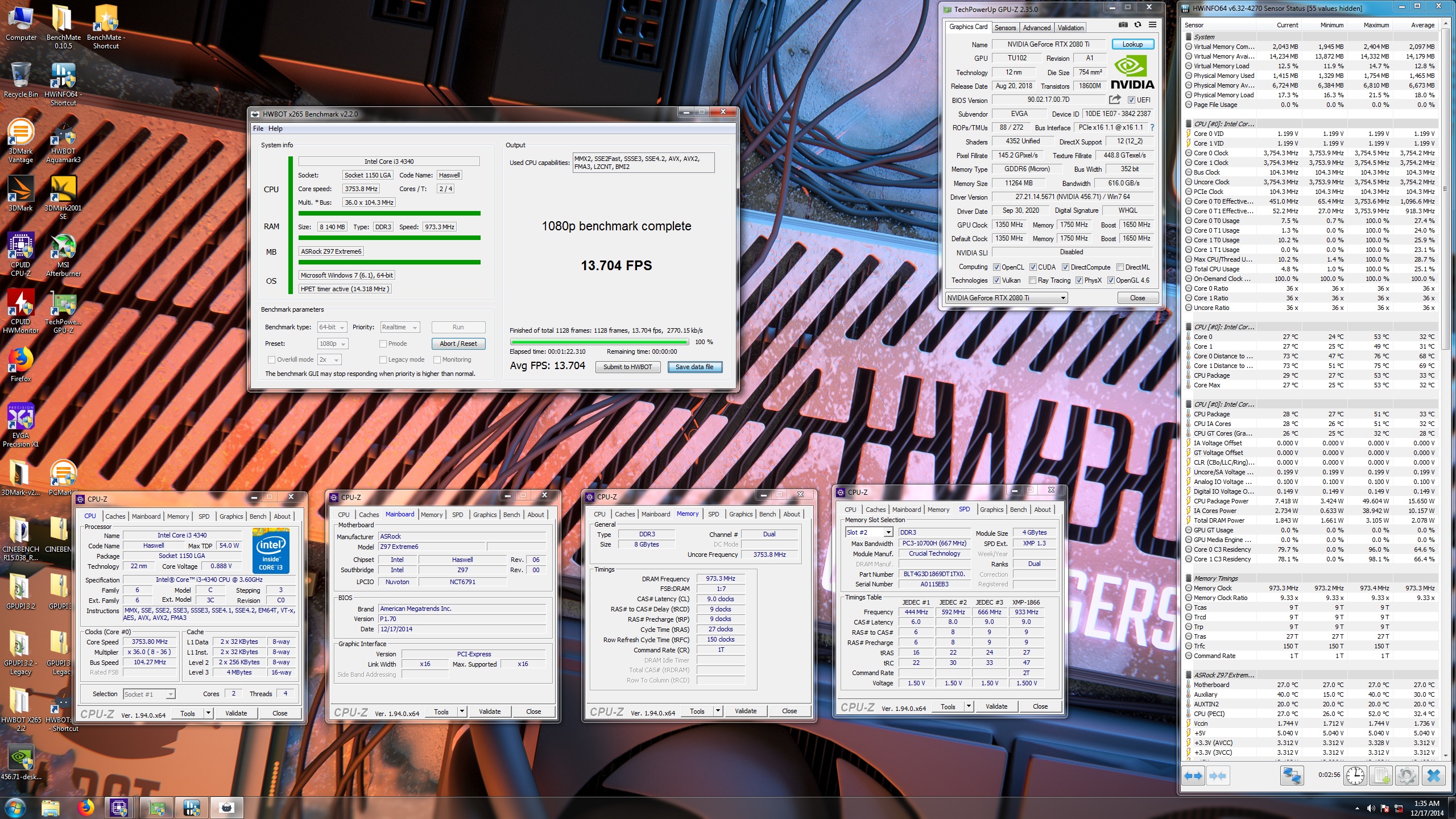The height and width of the screenshot is (819, 1456).
Task: Open the Validation tab in GPU-Z
Action: (1071, 28)
